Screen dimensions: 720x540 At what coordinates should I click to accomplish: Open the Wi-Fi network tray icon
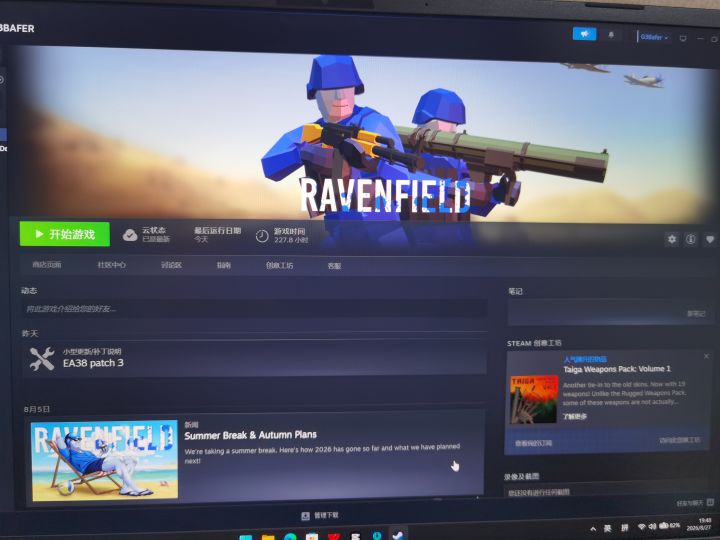(x=641, y=526)
